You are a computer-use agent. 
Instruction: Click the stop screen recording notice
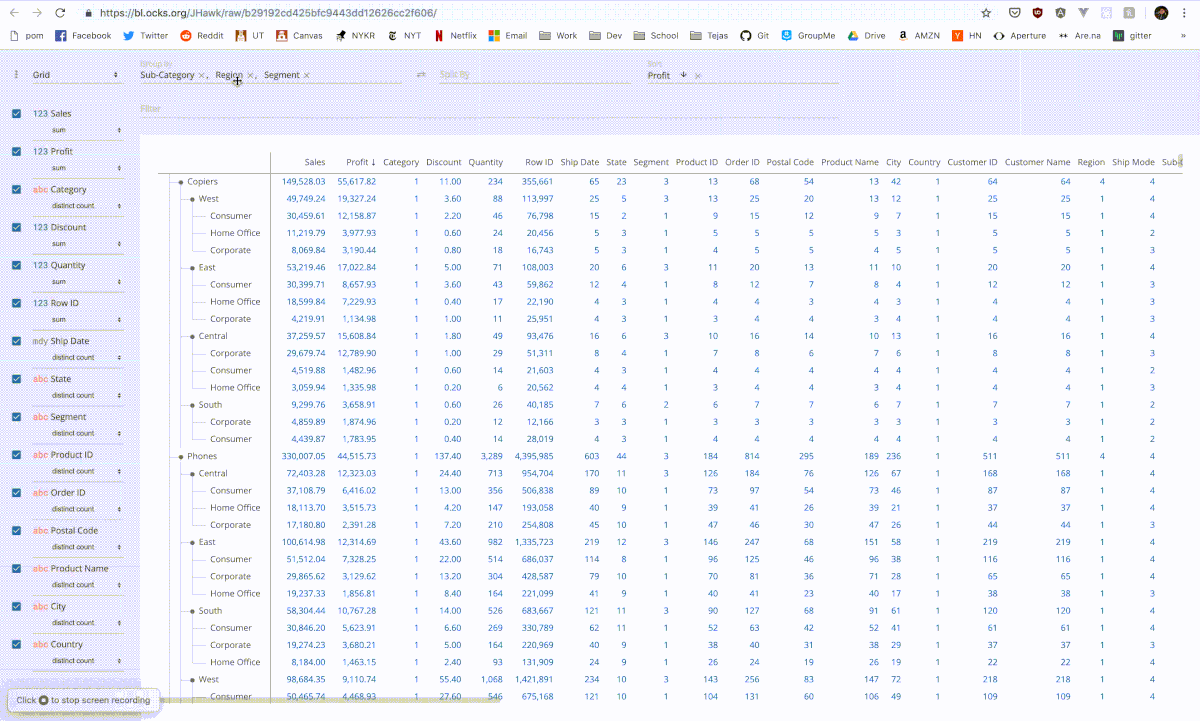83,700
